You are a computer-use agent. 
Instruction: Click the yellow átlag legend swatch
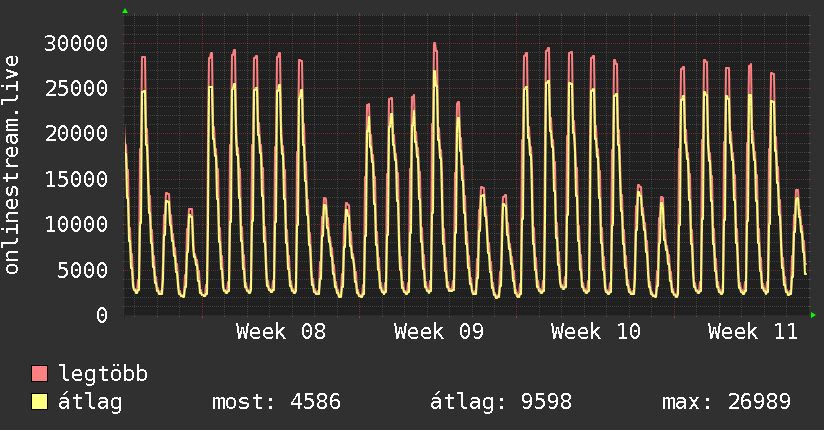39,402
